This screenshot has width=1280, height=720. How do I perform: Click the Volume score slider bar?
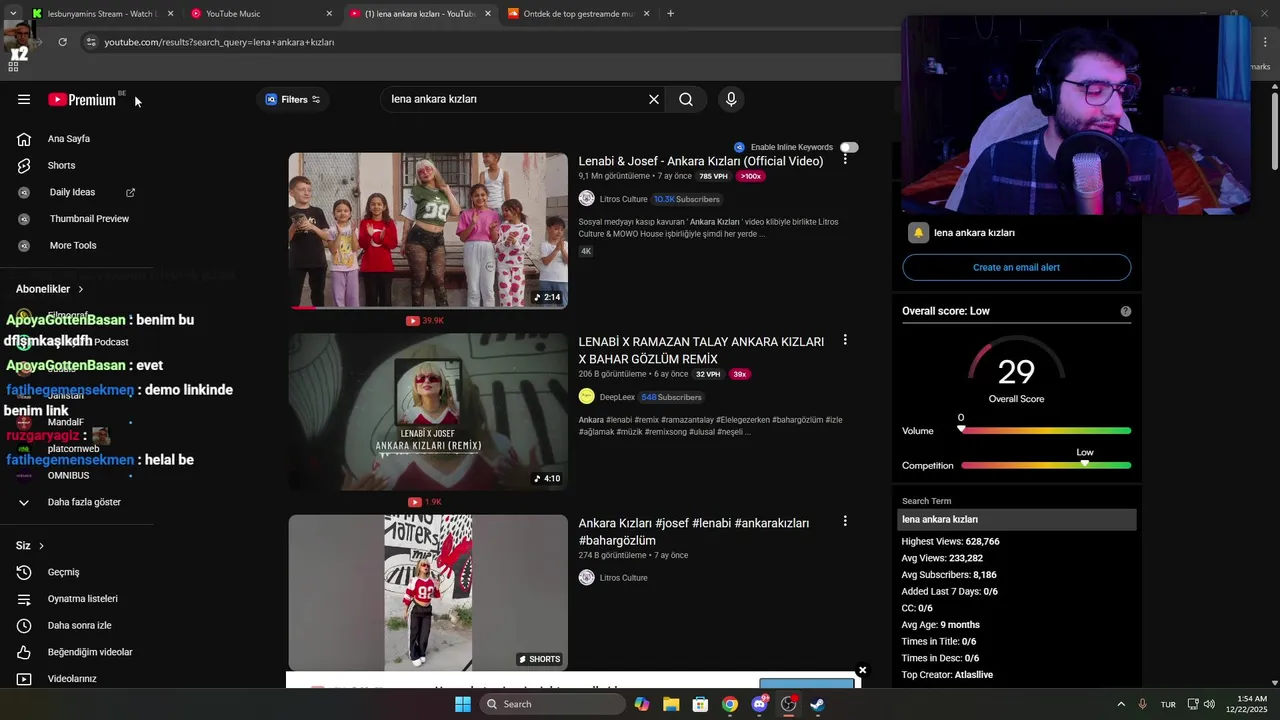click(x=1046, y=431)
